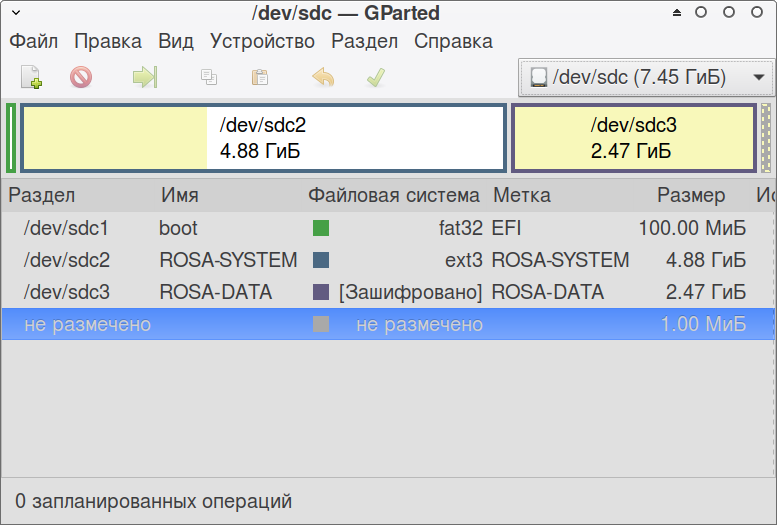The width and height of the screenshot is (777, 525).
Task: Click the Copy partition toolbar icon
Action: [209, 77]
